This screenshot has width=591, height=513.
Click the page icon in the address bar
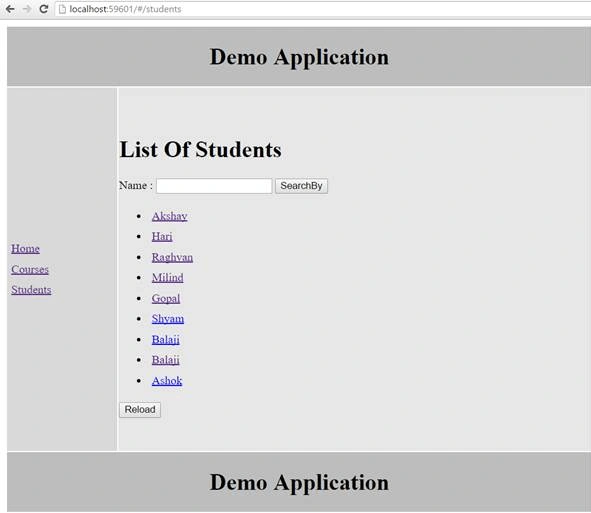point(62,9)
